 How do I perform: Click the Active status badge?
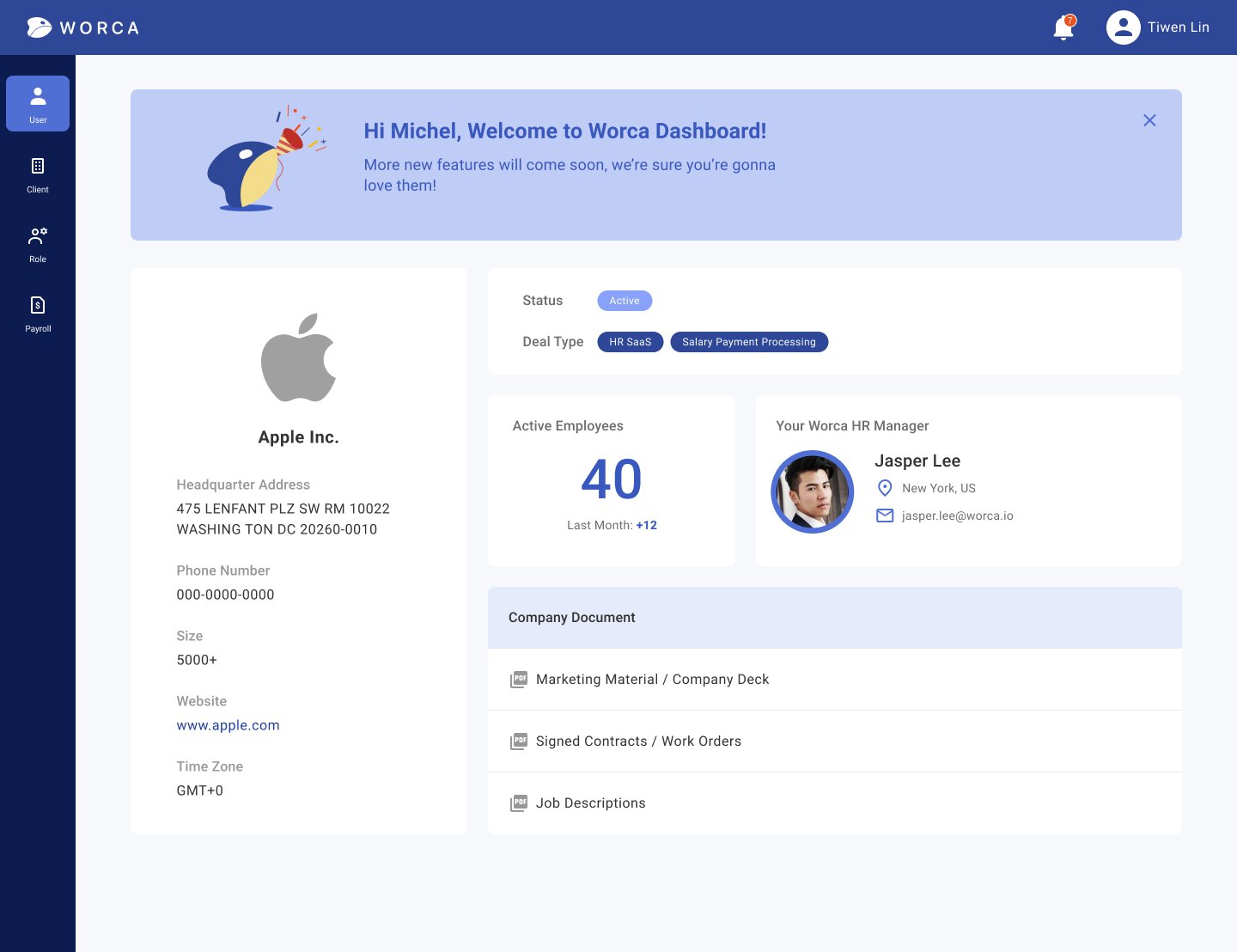[x=625, y=301]
